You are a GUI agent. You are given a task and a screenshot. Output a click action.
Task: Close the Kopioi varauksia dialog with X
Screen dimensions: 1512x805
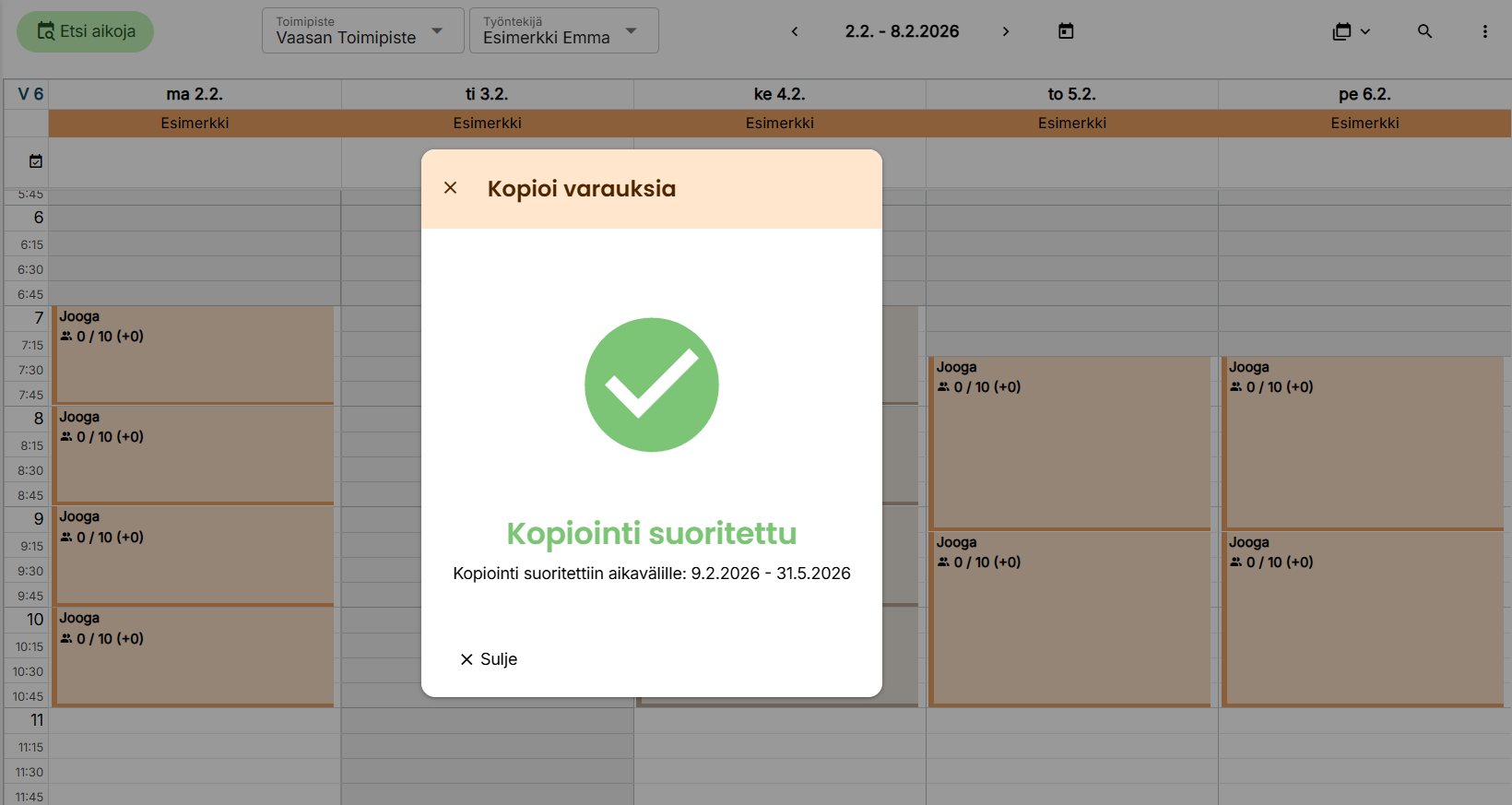point(450,188)
